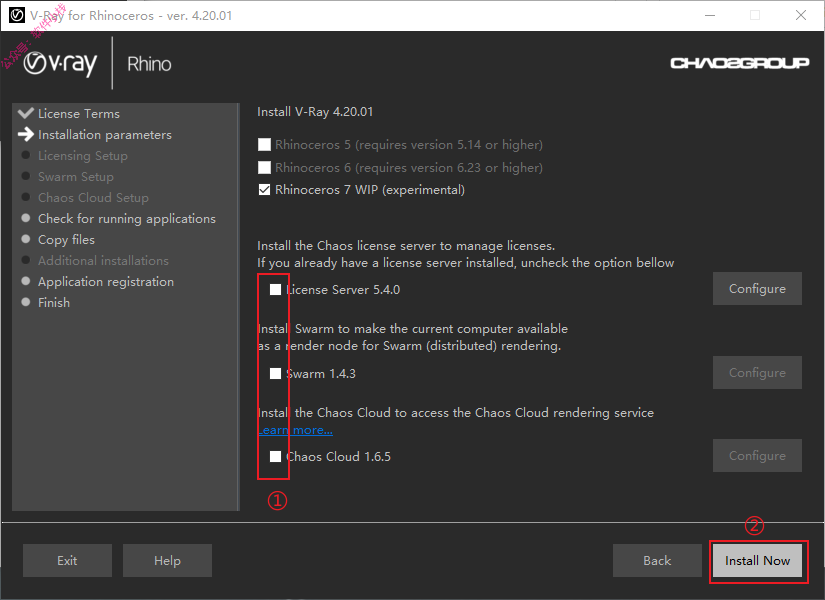Select Installation parameters step
825x600 pixels.
point(105,135)
